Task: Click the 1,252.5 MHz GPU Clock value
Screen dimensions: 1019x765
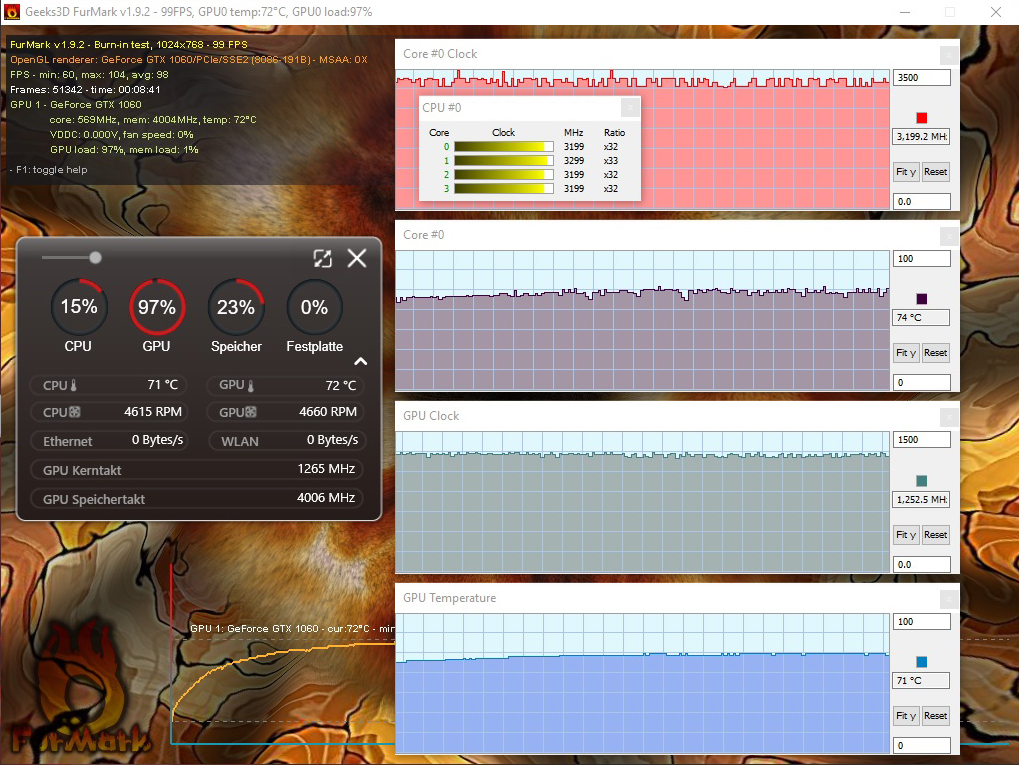Action: click(x=922, y=499)
